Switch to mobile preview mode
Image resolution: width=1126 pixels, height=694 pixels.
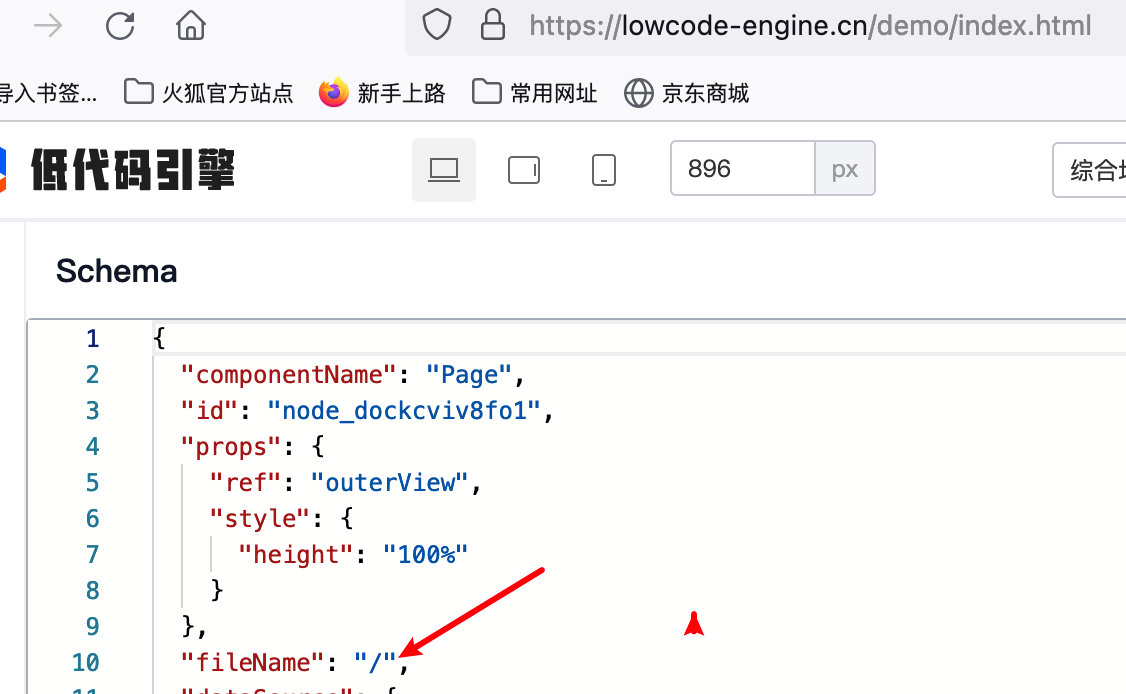603,169
